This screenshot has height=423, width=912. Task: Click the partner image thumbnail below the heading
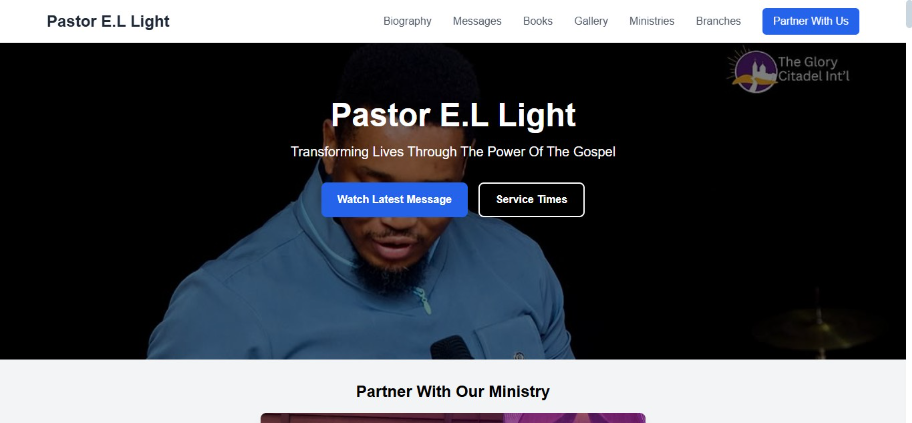[453, 418]
